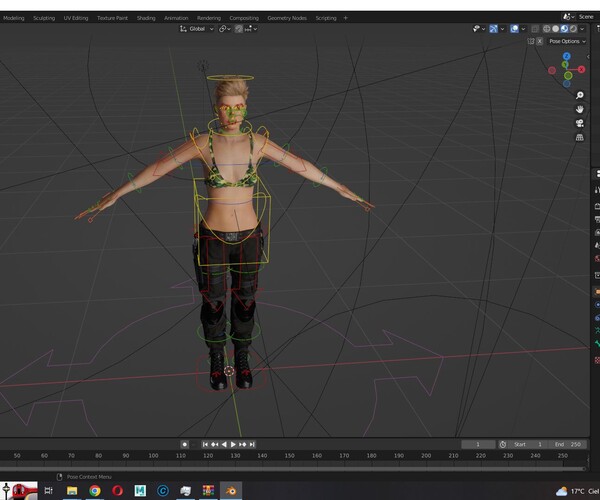
Task: Click the End frame field
Action: (568, 444)
